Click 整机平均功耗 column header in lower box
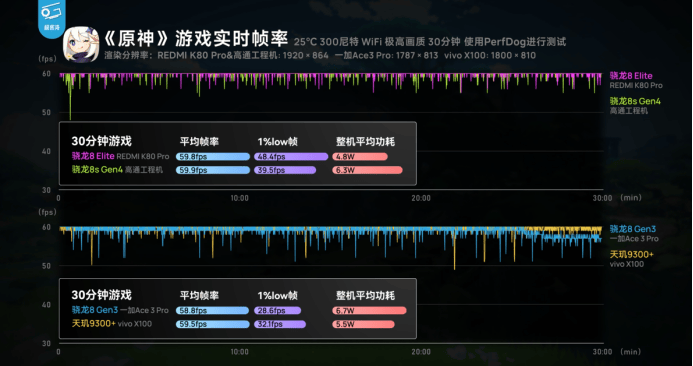Image resolution: width=693 pixels, height=366 pixels. [365, 295]
